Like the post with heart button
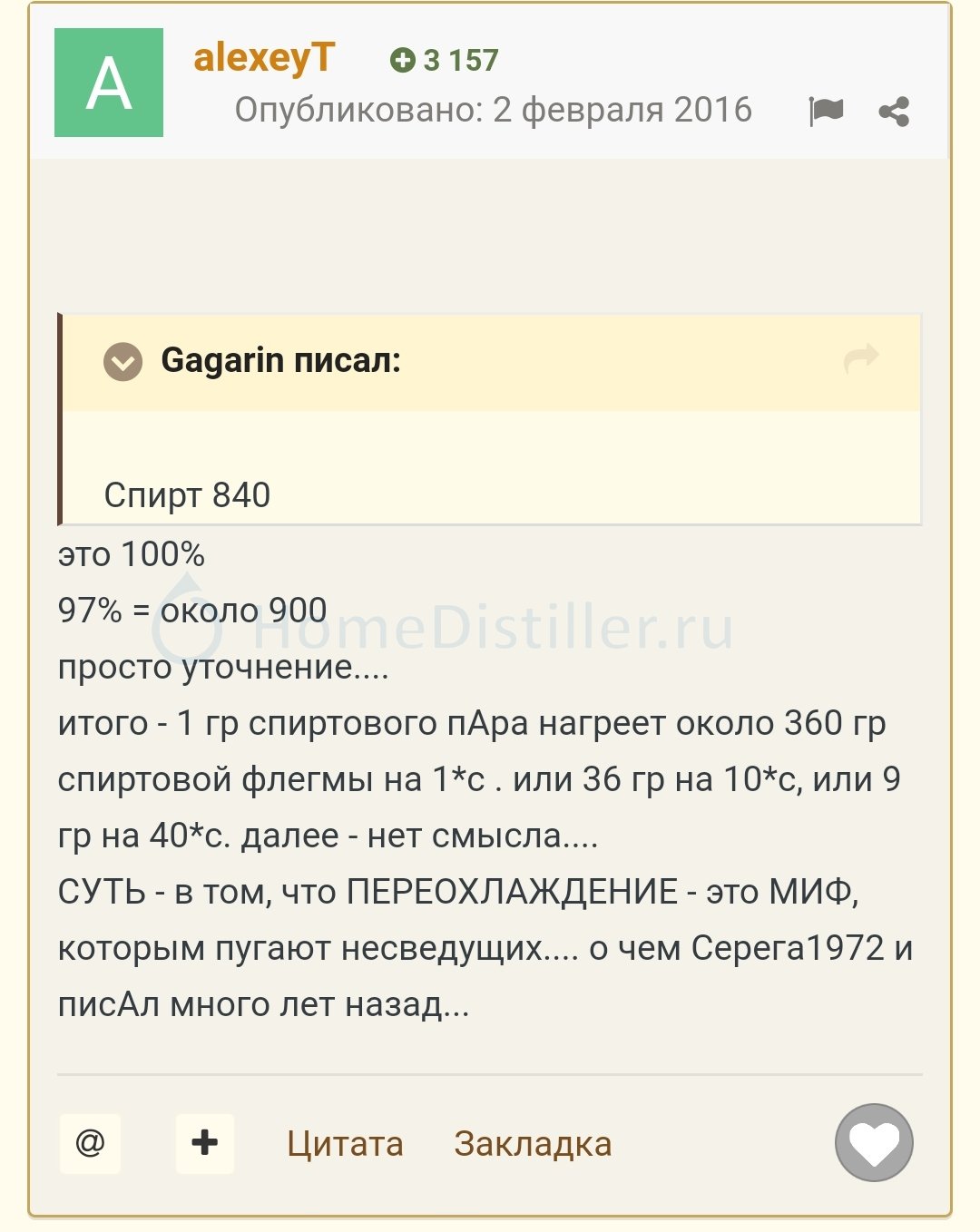This screenshot has height=1232, width=980. (874, 1142)
